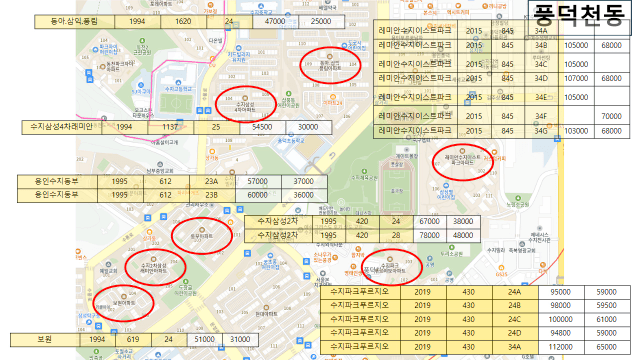Viewport: 640px width, 360px height.
Task: Select the 23A type cell of 용인수지동부
Action: (x=211, y=182)
